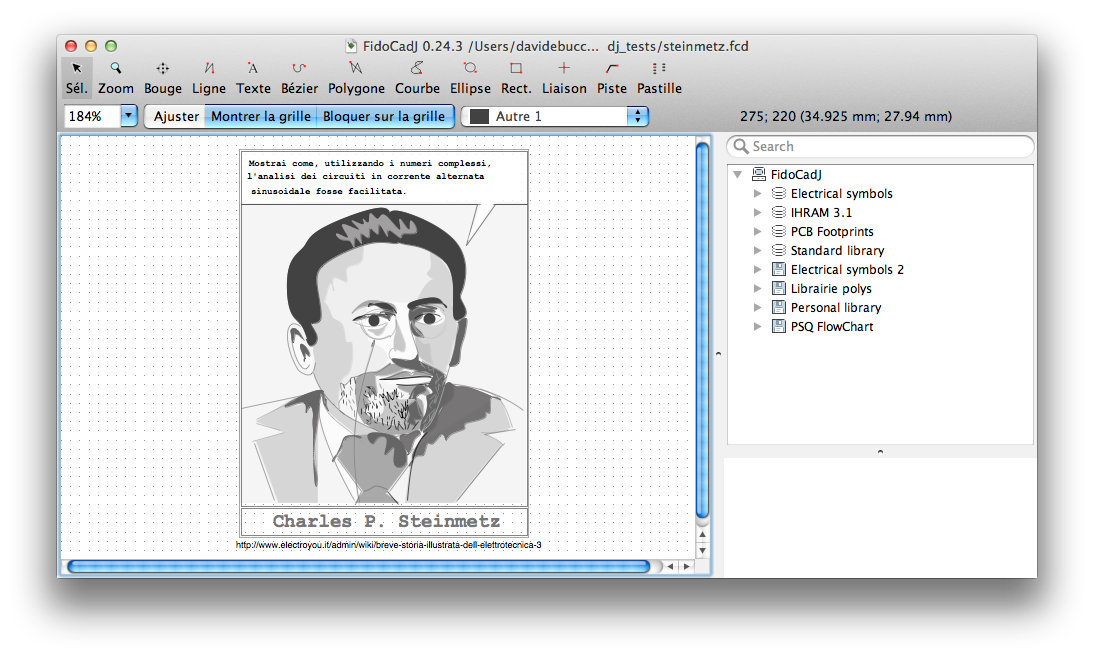This screenshot has width=1094, height=657.
Task: Choose the Texte text tool
Action: tap(253, 77)
